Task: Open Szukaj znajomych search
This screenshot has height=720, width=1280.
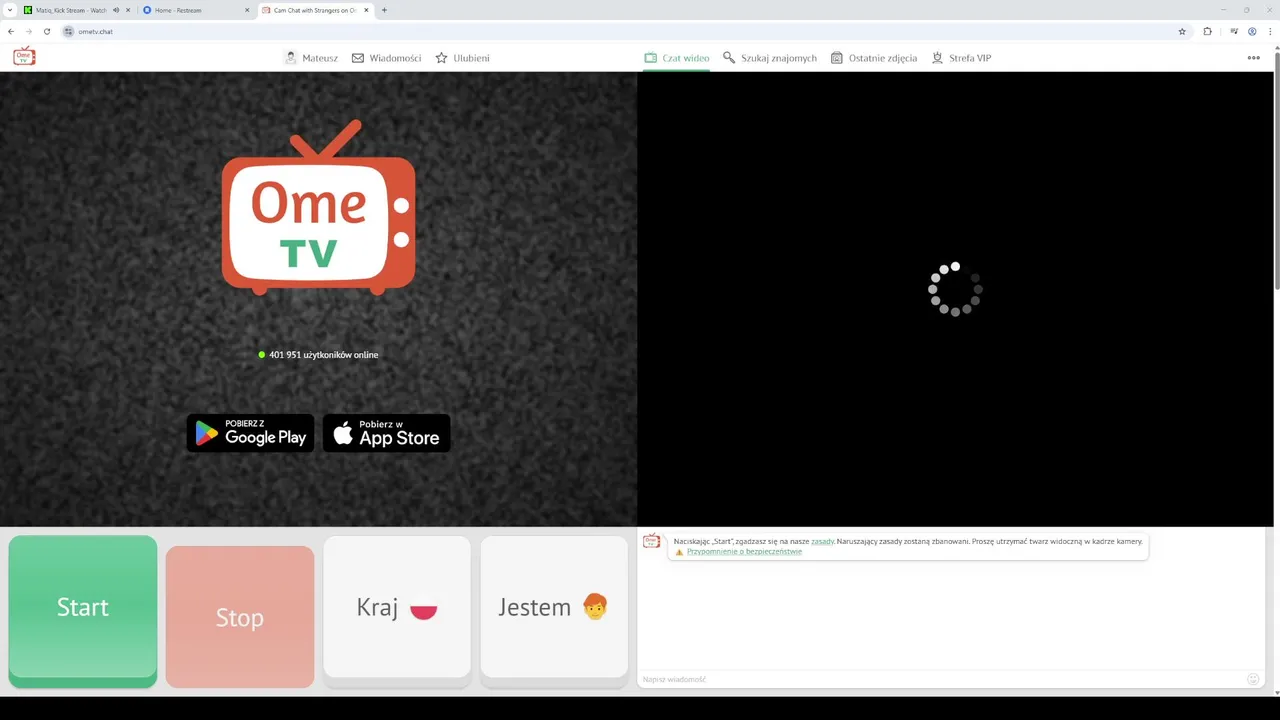Action: coord(770,58)
